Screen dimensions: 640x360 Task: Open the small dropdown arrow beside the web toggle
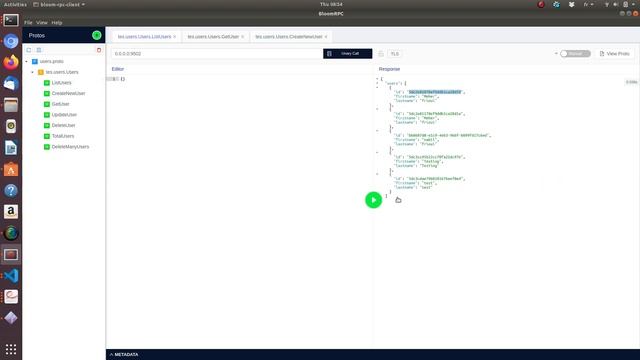(556, 53)
